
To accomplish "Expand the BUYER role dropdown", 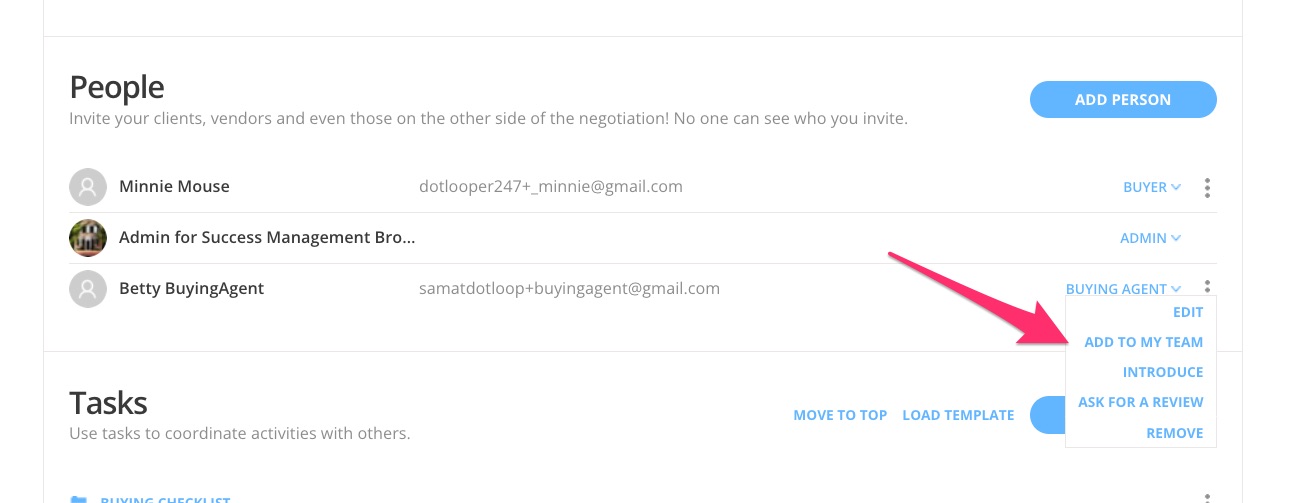I will click(1152, 187).
